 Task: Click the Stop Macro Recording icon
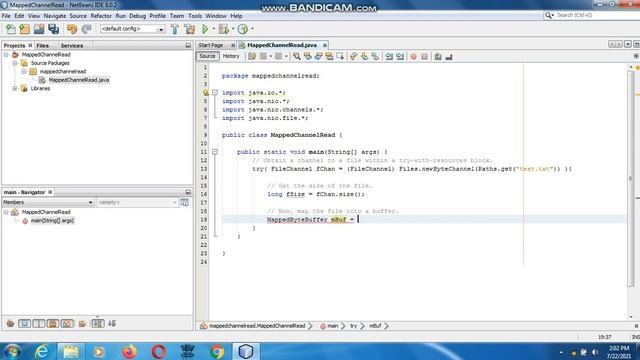pyautogui.click(x=424, y=56)
